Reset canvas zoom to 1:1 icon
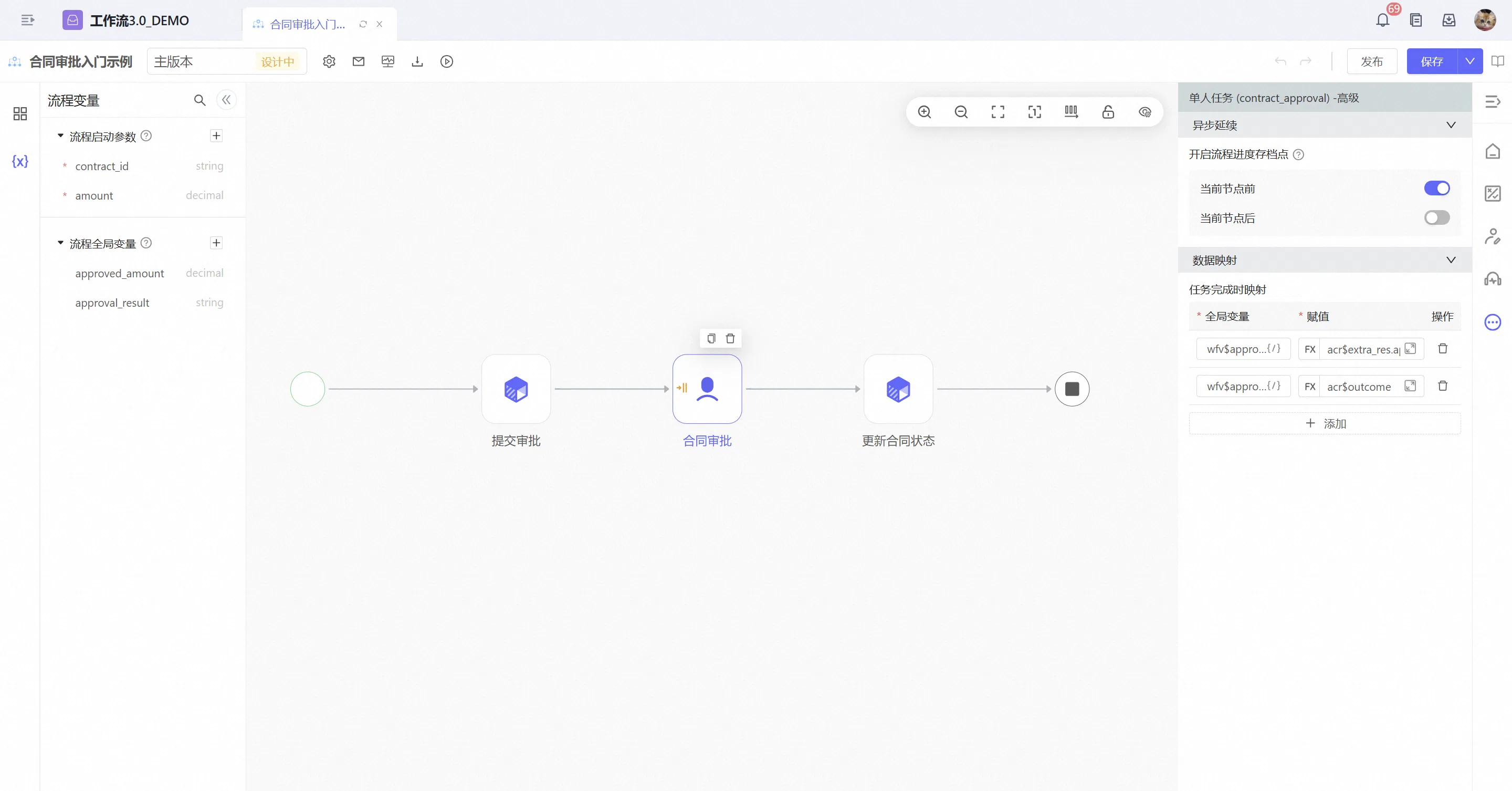Viewport: 1512px width, 791px height. coord(1035,112)
